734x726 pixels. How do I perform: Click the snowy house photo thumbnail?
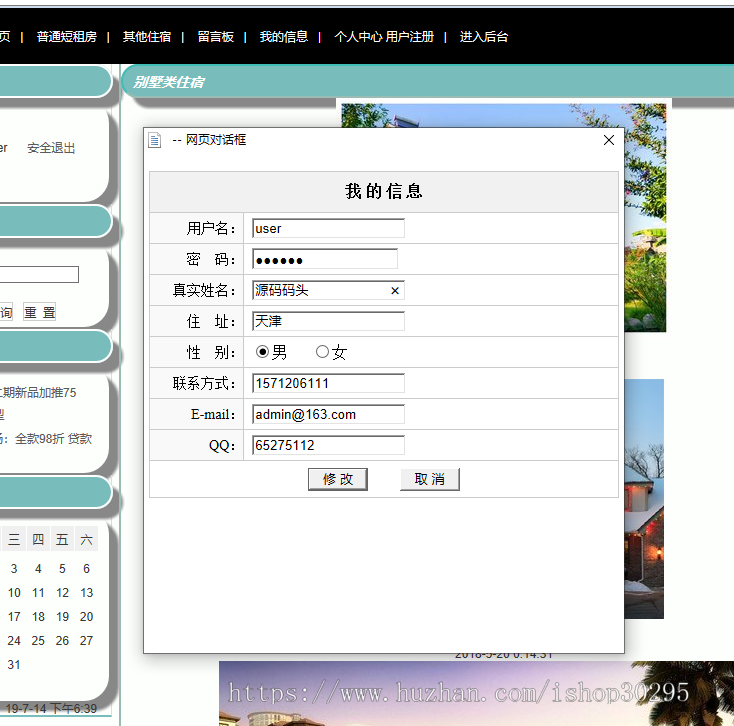644,499
